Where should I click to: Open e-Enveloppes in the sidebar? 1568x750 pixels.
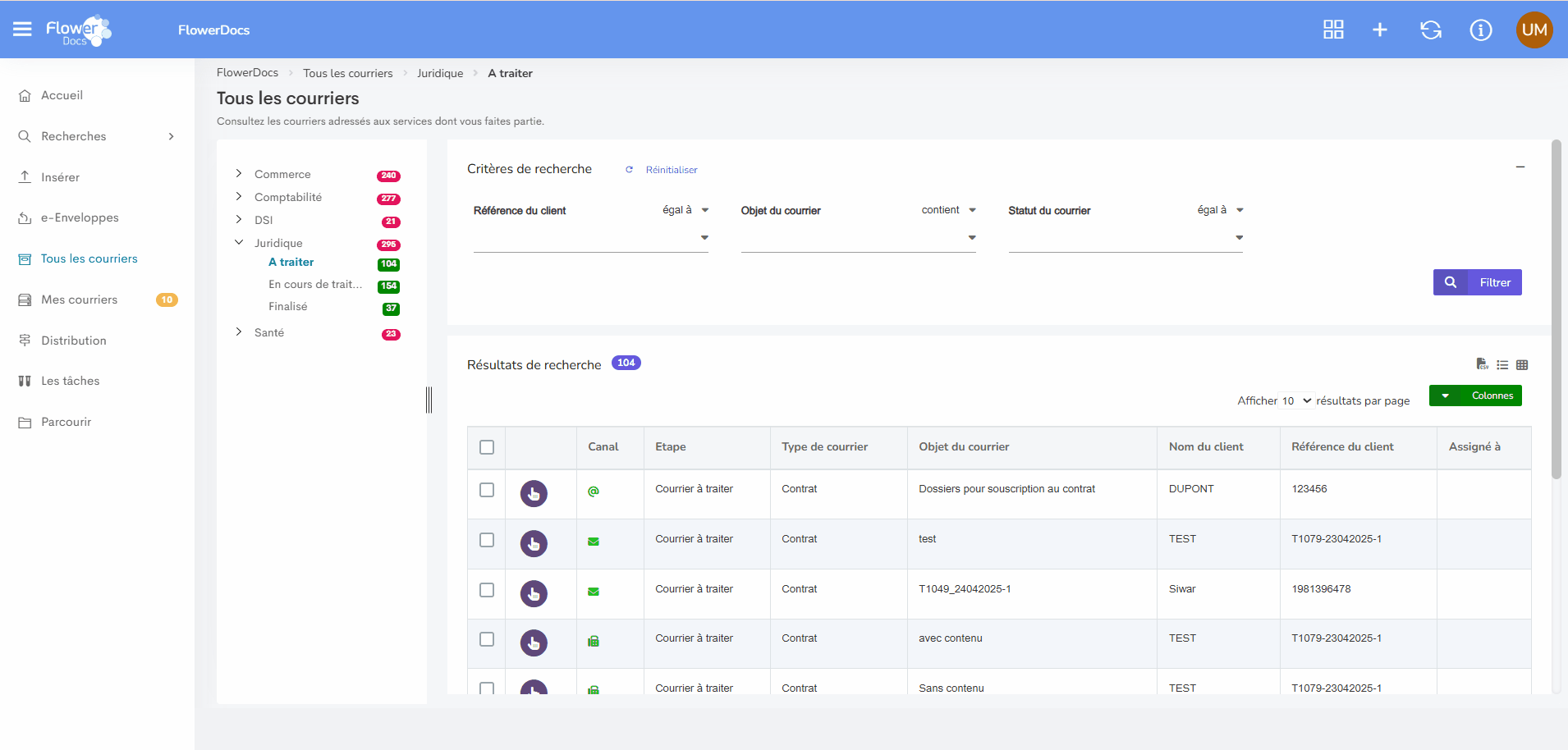(x=80, y=217)
